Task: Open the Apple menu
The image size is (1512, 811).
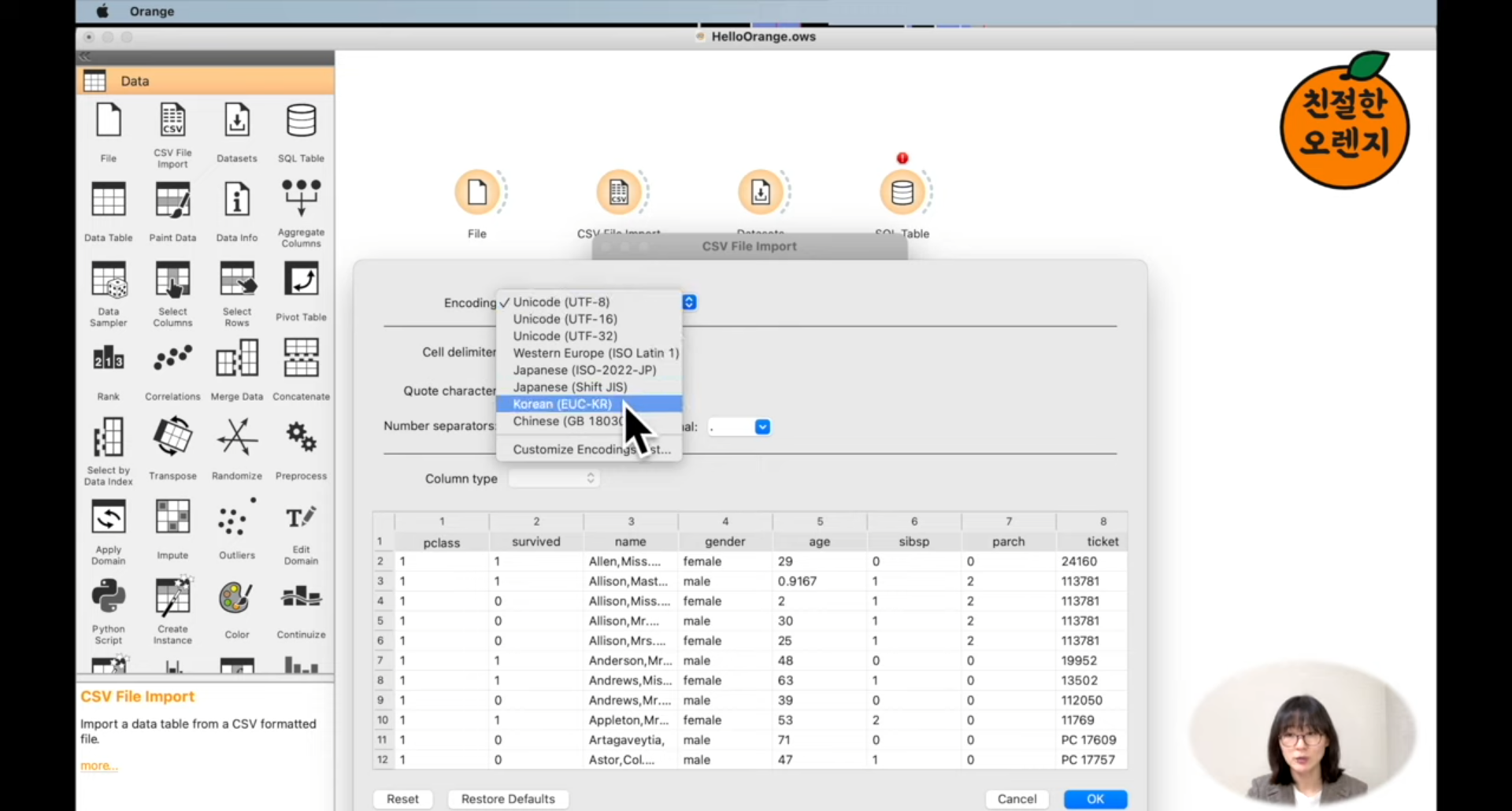Action: [102, 12]
